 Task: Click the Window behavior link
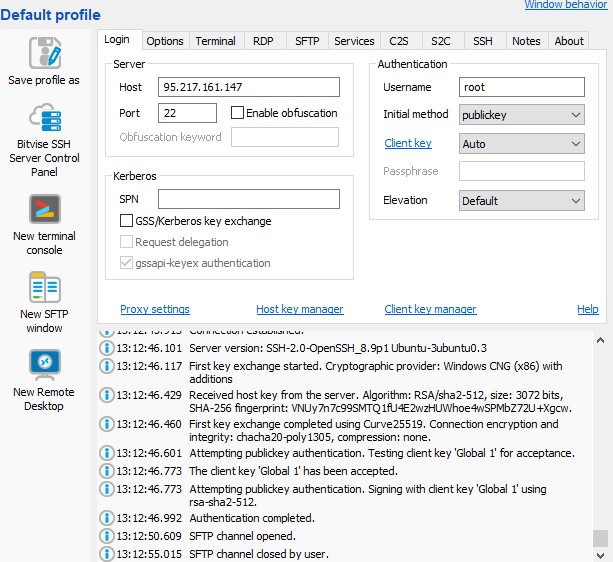565,6
